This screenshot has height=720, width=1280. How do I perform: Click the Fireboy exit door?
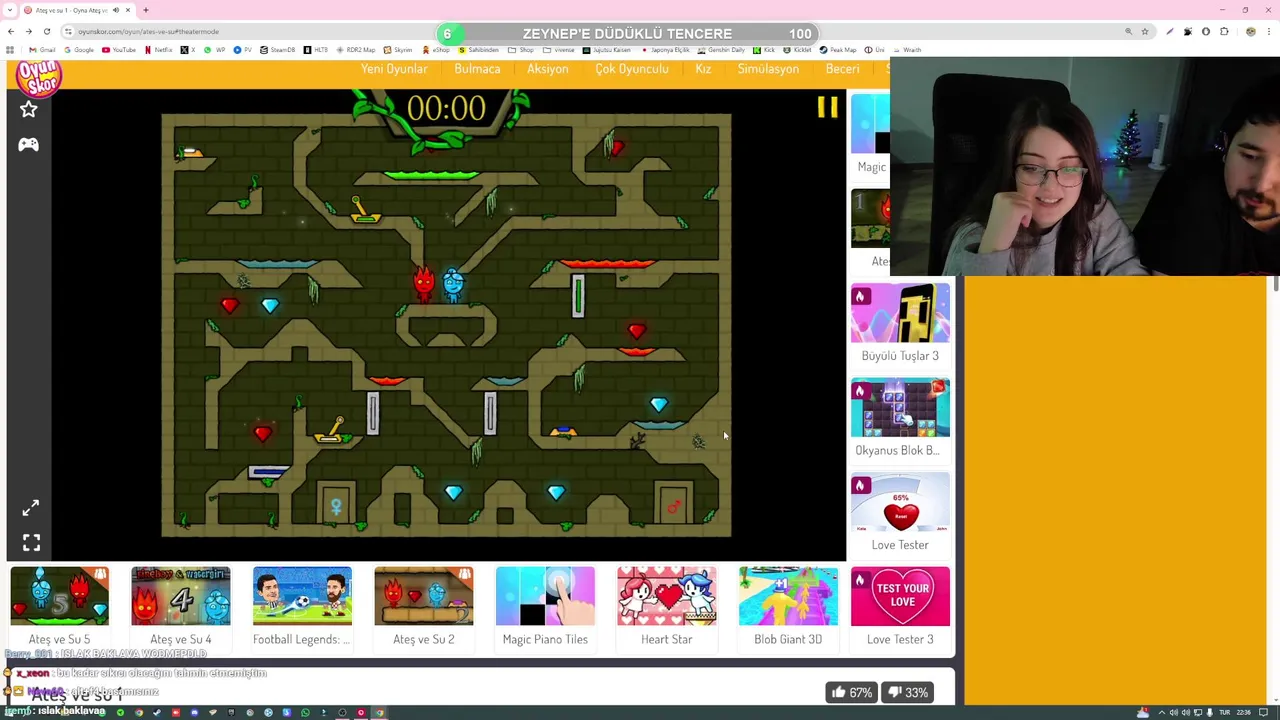click(x=673, y=503)
